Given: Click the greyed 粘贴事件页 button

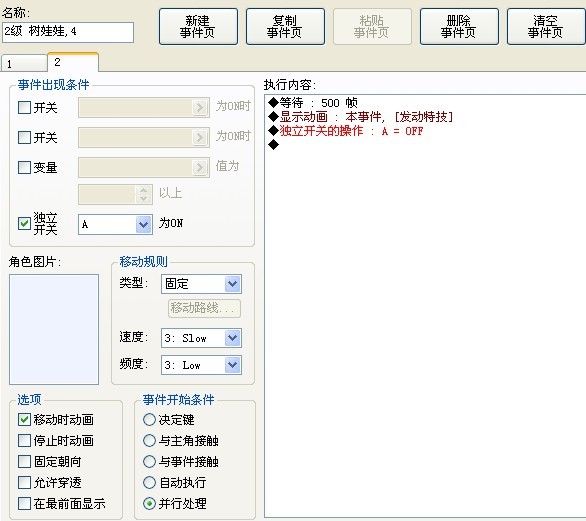Looking at the screenshot, I should click(372, 27).
